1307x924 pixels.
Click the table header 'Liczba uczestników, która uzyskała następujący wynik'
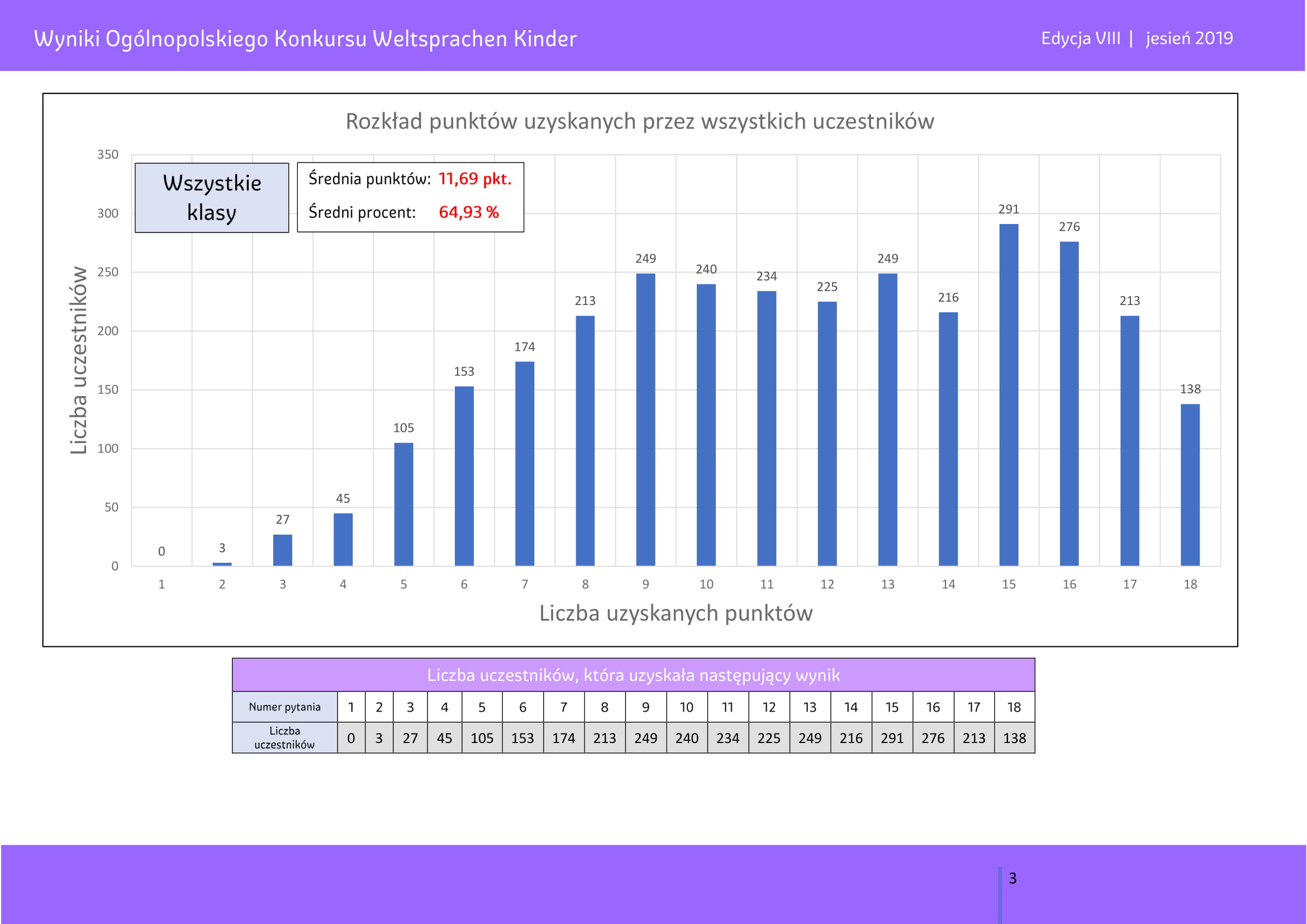point(634,675)
